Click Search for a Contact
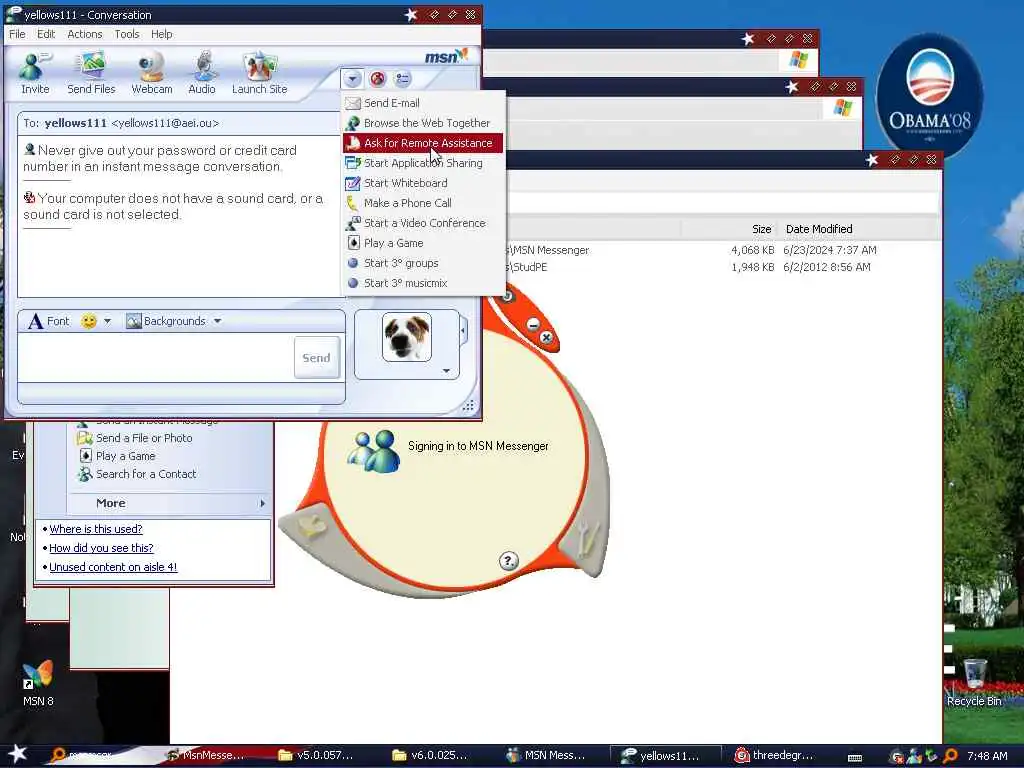Screen dimensions: 1024x768 (137, 474)
